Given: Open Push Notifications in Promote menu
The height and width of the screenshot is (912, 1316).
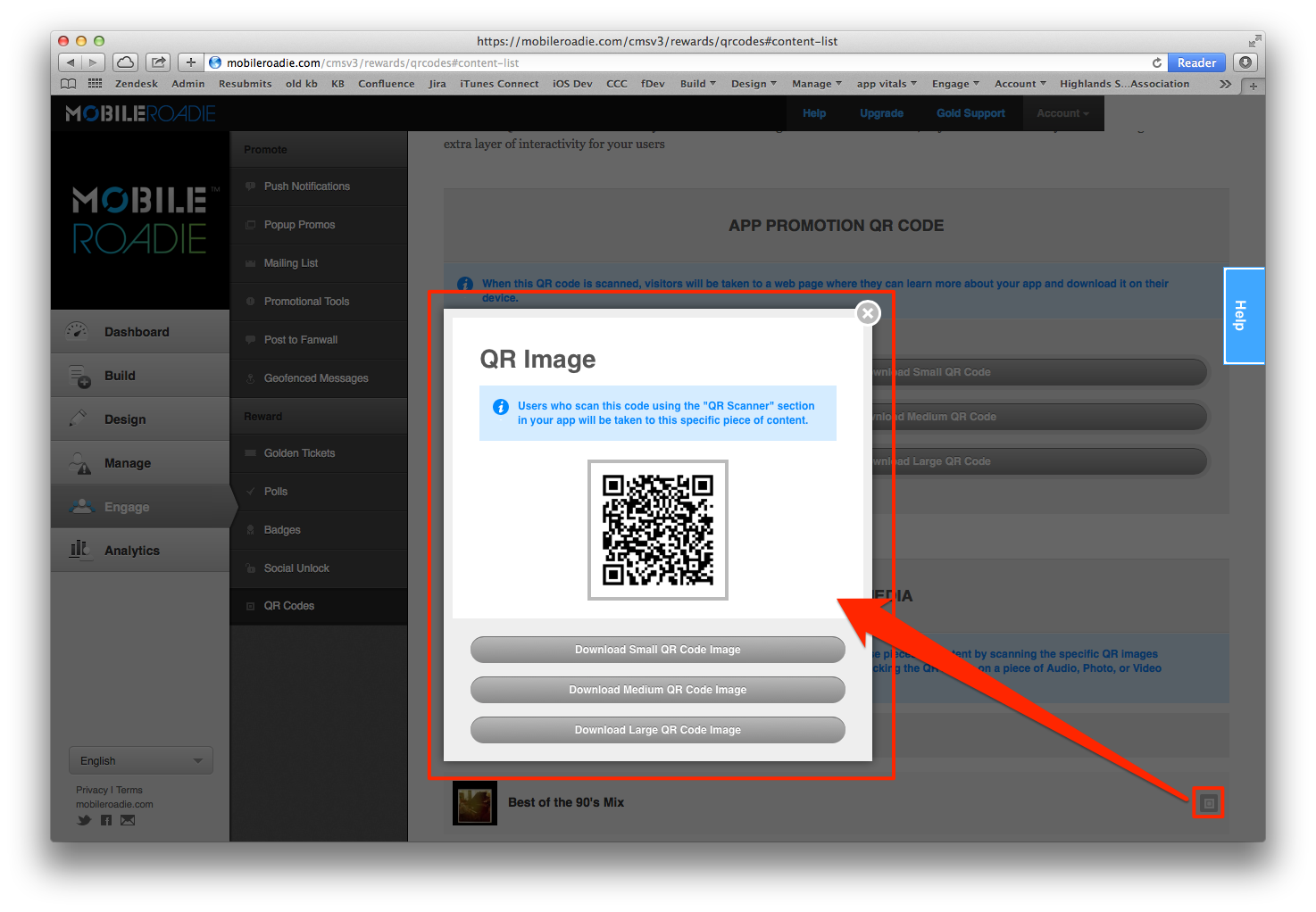Looking at the screenshot, I should [306, 187].
